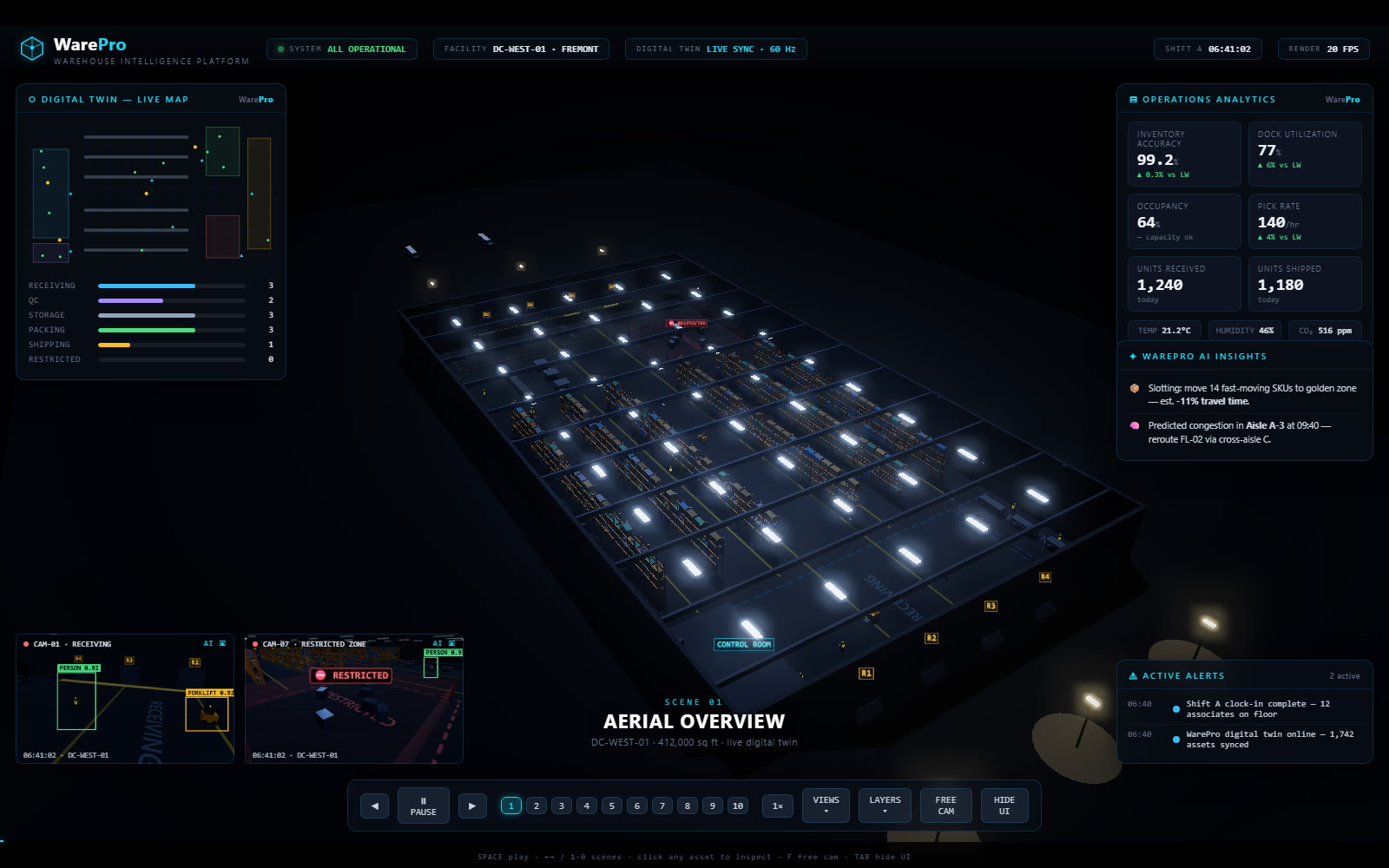Select scene 8

click(x=688, y=806)
